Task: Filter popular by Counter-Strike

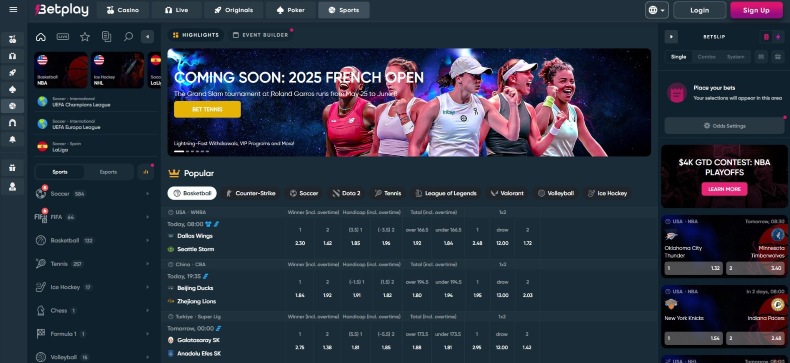Action: click(251, 193)
